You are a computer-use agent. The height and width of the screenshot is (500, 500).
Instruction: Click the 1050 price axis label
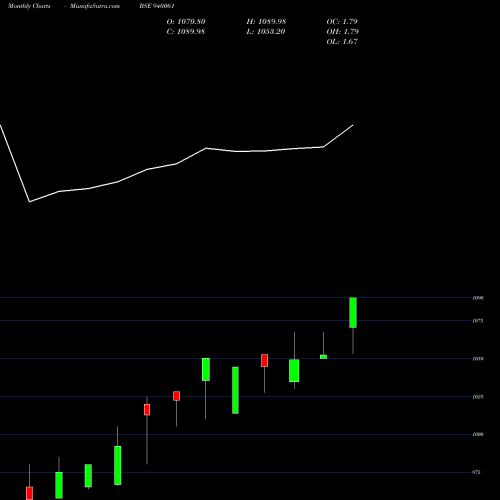click(x=478, y=359)
